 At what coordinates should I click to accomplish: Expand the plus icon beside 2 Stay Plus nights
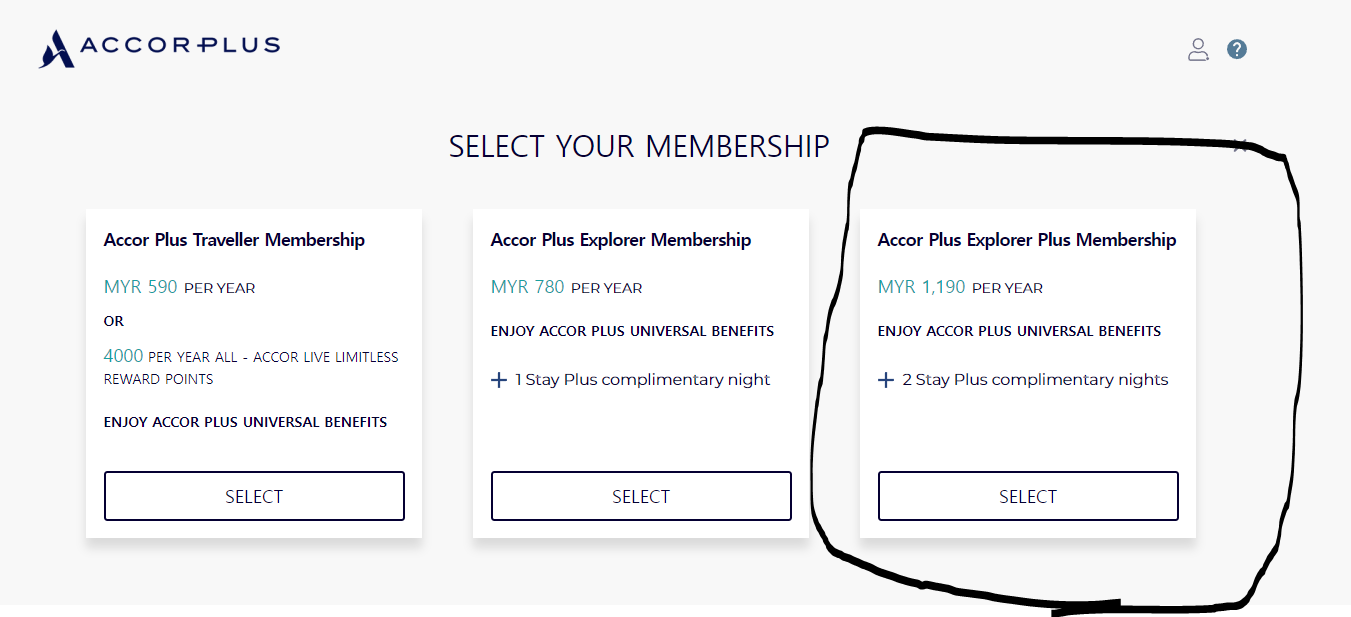click(886, 380)
